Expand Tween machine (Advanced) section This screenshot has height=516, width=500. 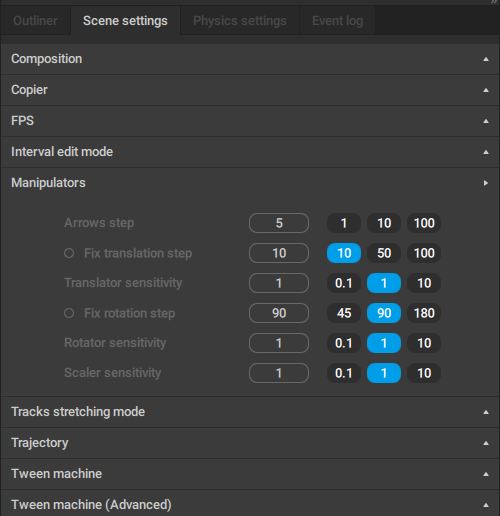point(250,504)
